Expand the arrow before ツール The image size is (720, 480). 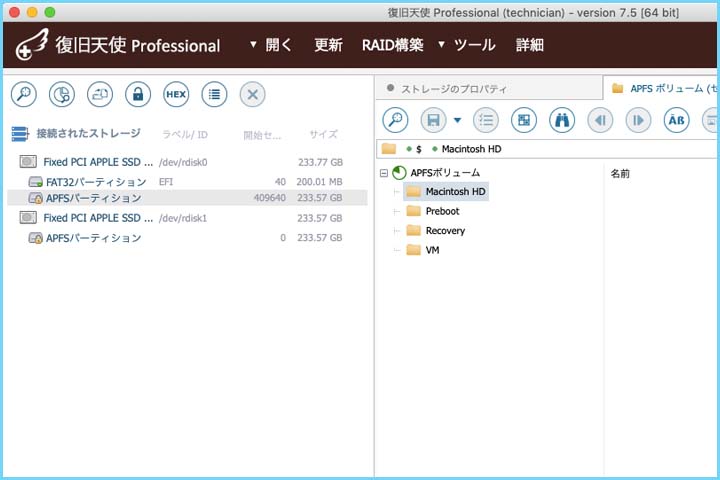pos(441,45)
